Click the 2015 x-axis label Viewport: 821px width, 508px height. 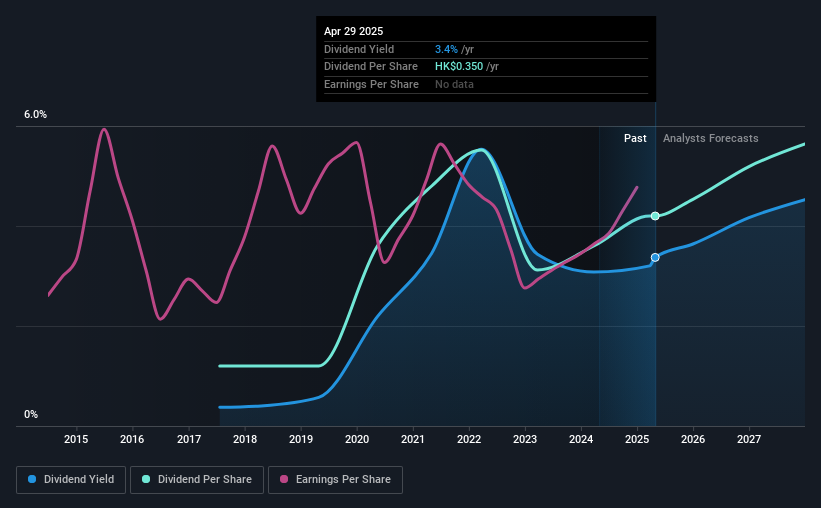click(x=76, y=439)
